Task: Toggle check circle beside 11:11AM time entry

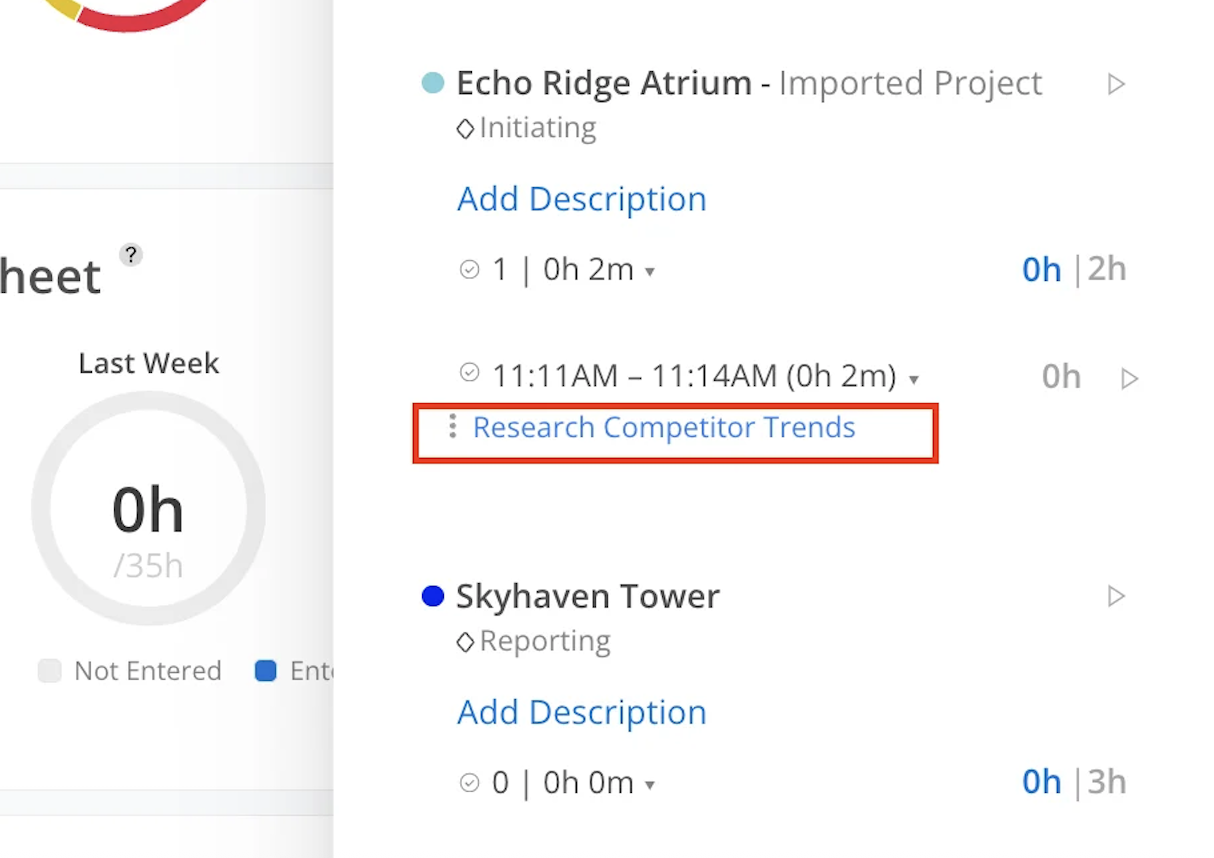Action: coord(469,373)
